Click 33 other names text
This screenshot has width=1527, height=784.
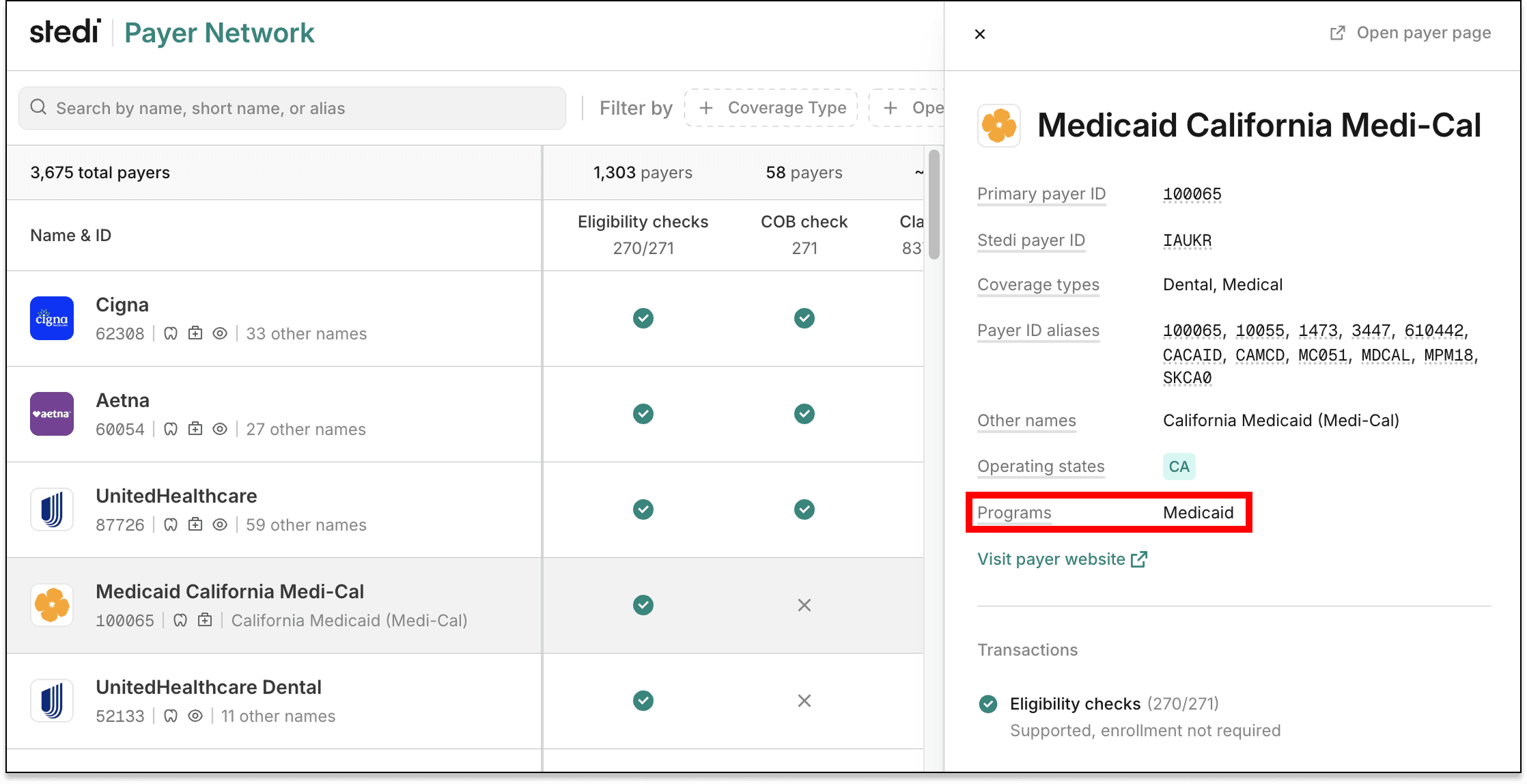[306, 333]
